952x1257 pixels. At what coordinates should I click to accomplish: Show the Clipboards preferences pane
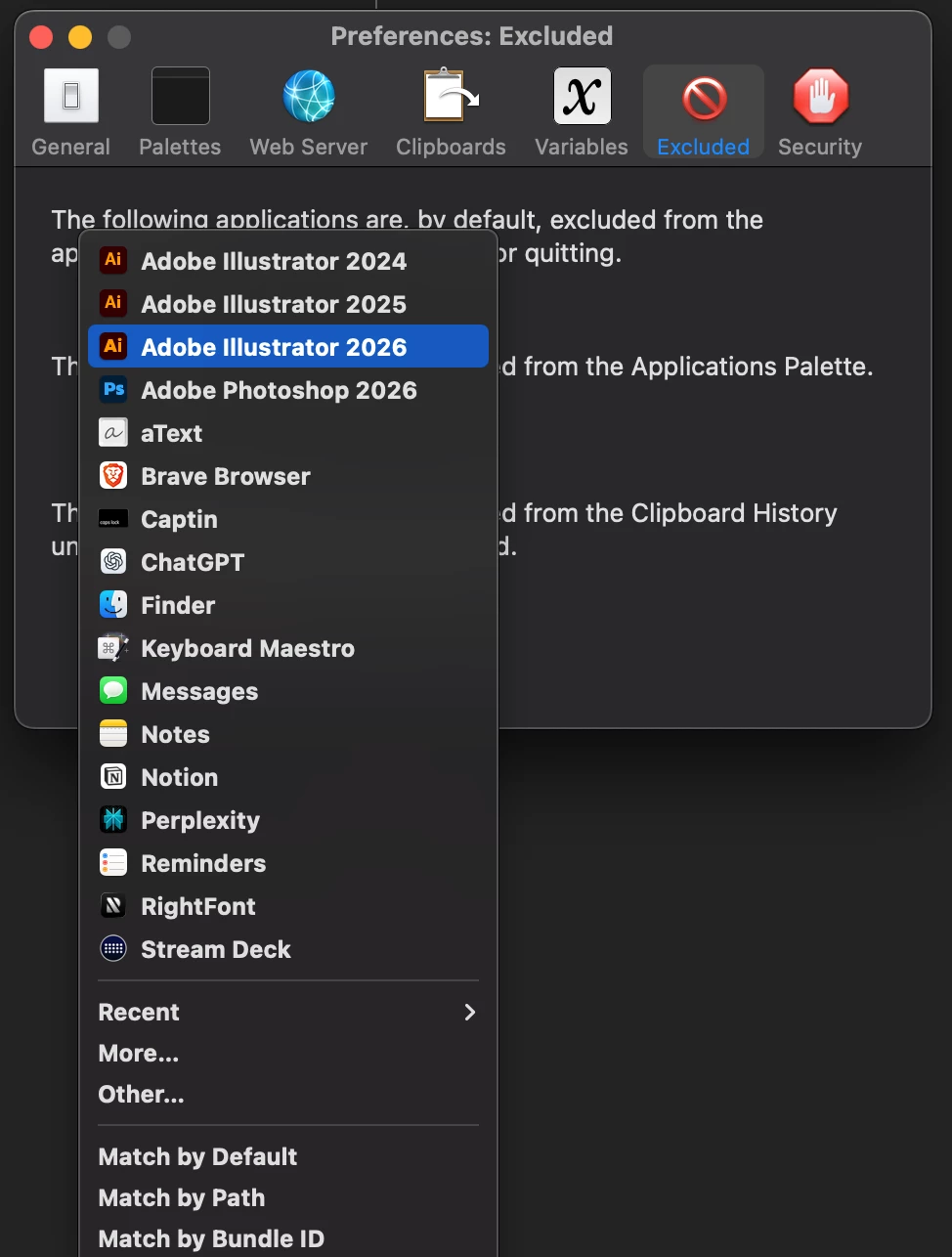[451, 113]
